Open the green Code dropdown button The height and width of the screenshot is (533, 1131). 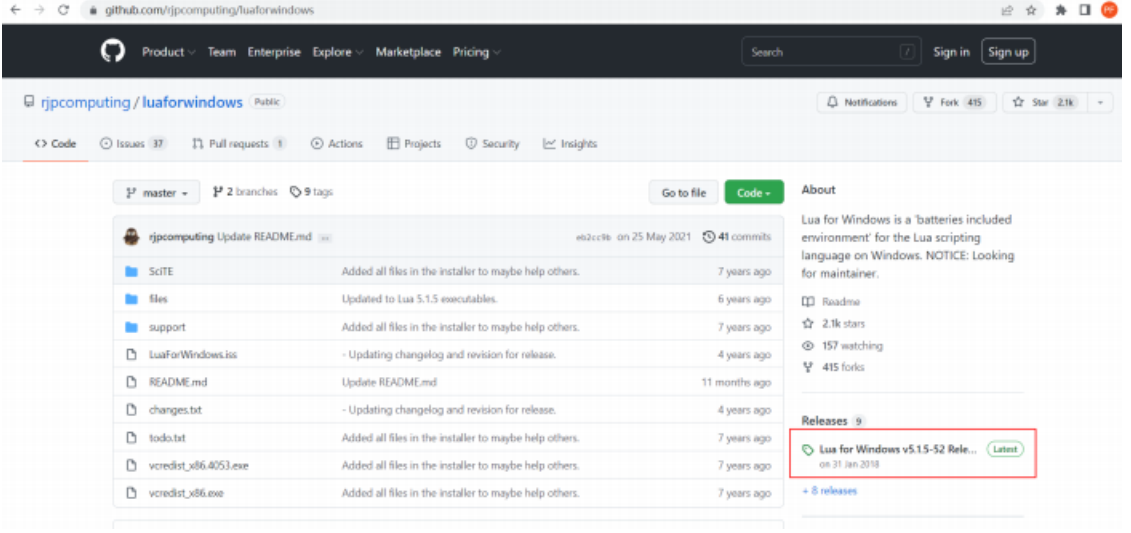coord(754,193)
